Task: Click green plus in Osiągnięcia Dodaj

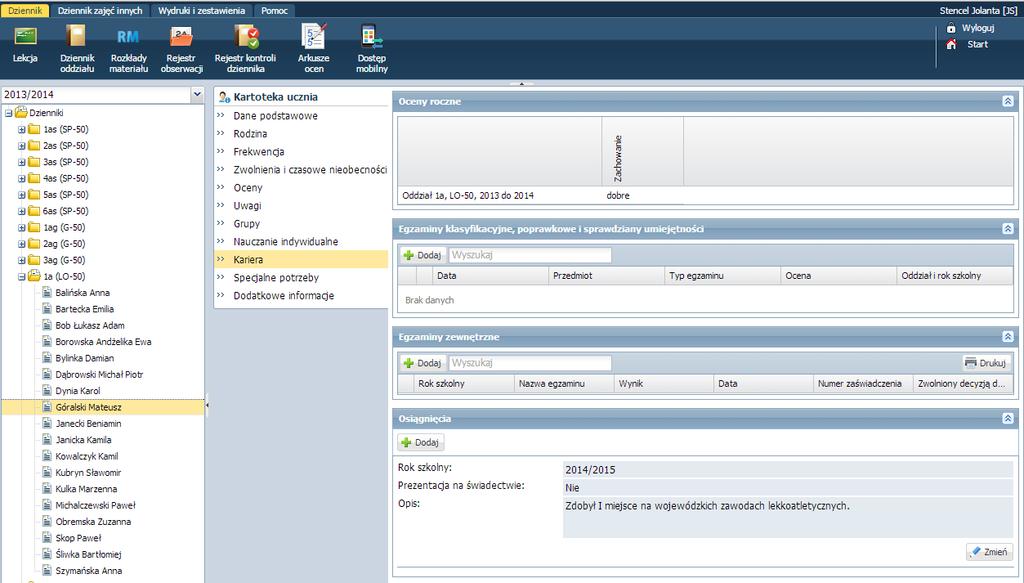Action: coord(406,443)
